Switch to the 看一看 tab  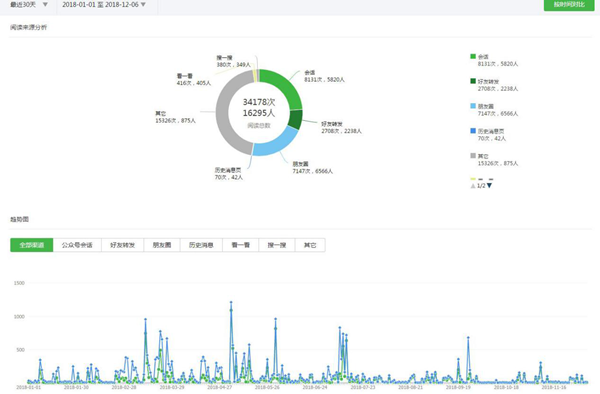[241, 245]
